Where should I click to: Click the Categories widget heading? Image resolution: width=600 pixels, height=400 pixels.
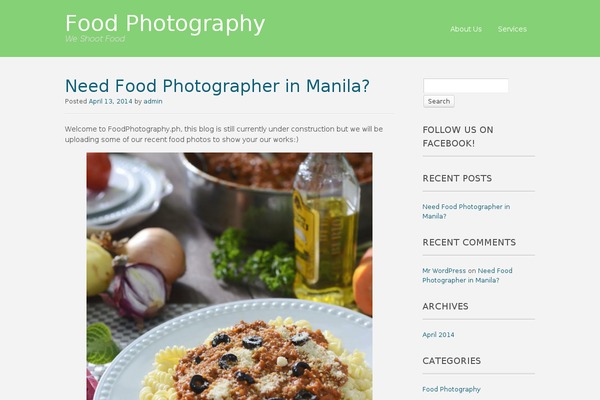pyautogui.click(x=452, y=361)
